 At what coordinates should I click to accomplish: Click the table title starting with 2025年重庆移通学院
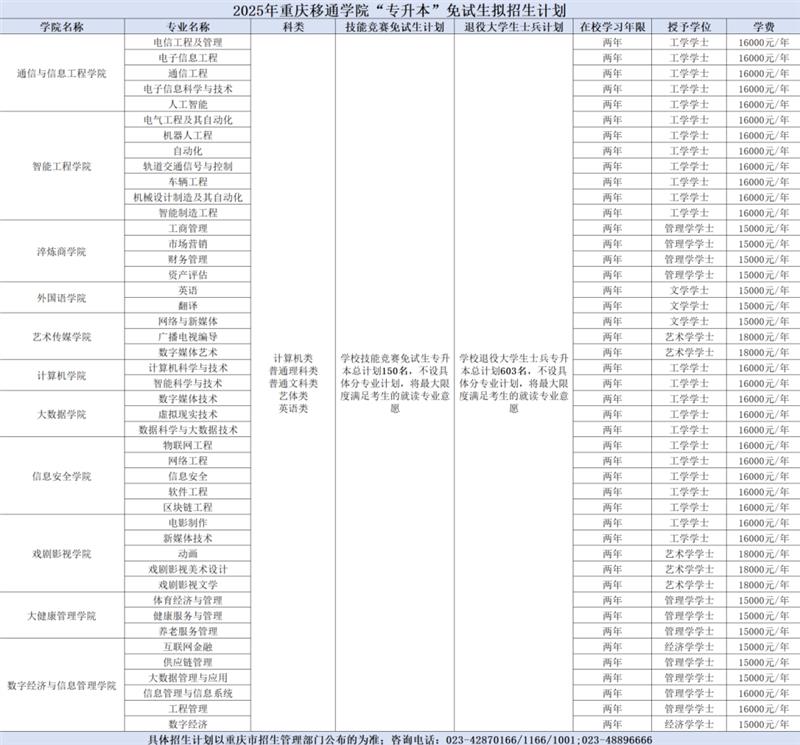click(x=399, y=10)
